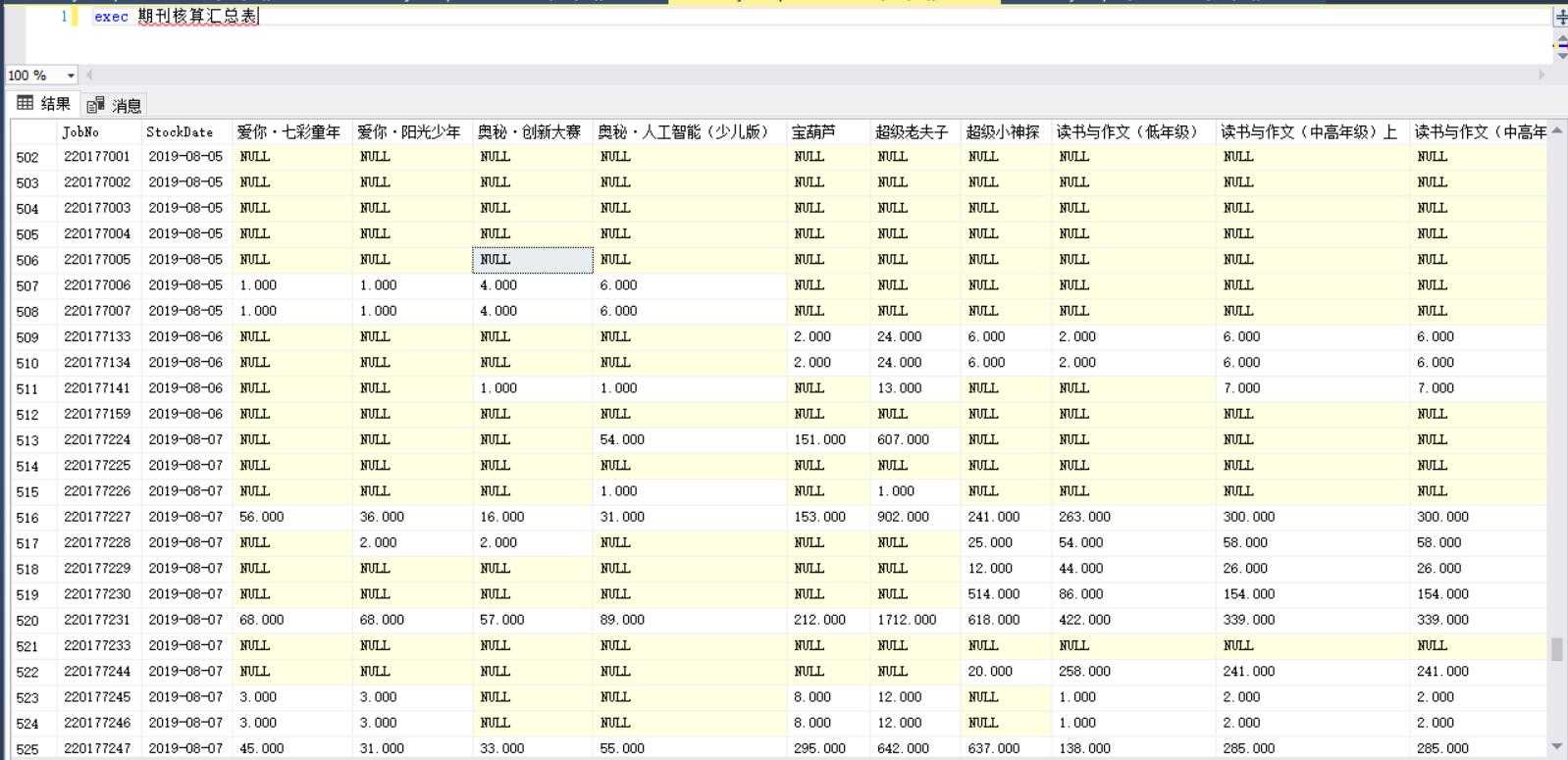Click the editor split-window handle icon
The width and height of the screenshot is (1568, 760).
1560,17
